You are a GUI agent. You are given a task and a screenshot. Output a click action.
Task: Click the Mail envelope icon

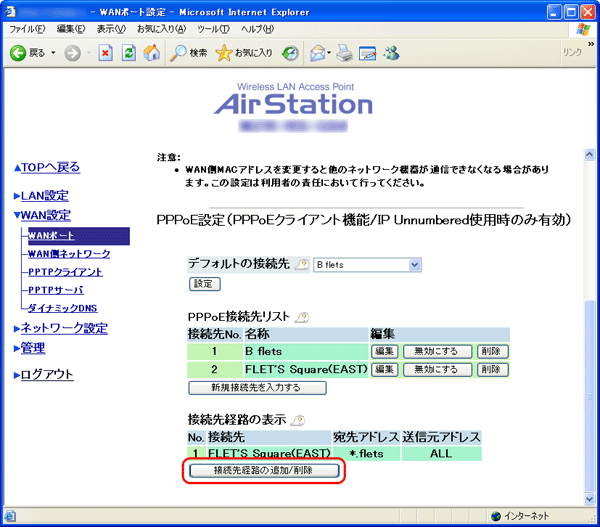(318, 53)
